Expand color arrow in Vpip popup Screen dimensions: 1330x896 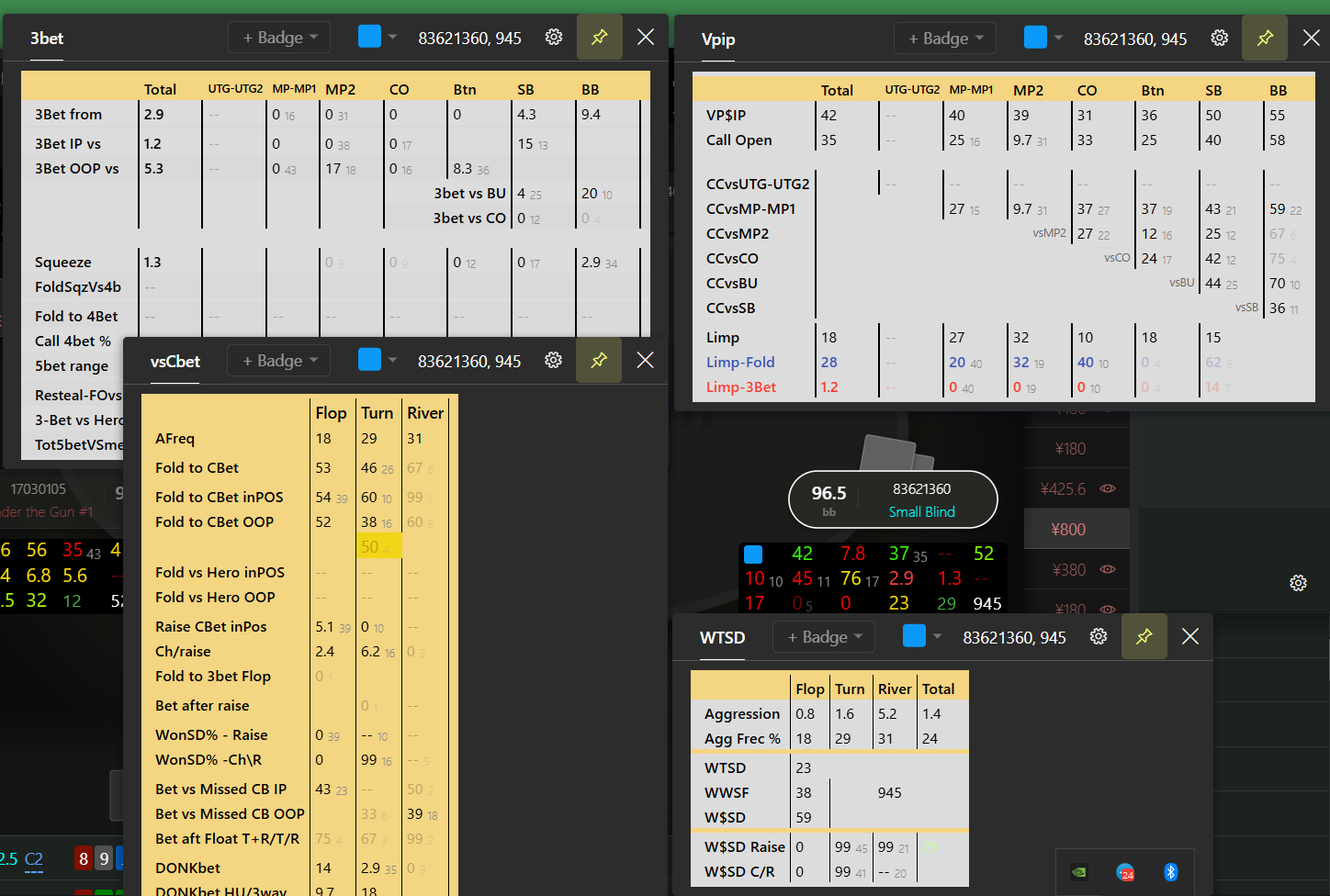[x=1059, y=38]
